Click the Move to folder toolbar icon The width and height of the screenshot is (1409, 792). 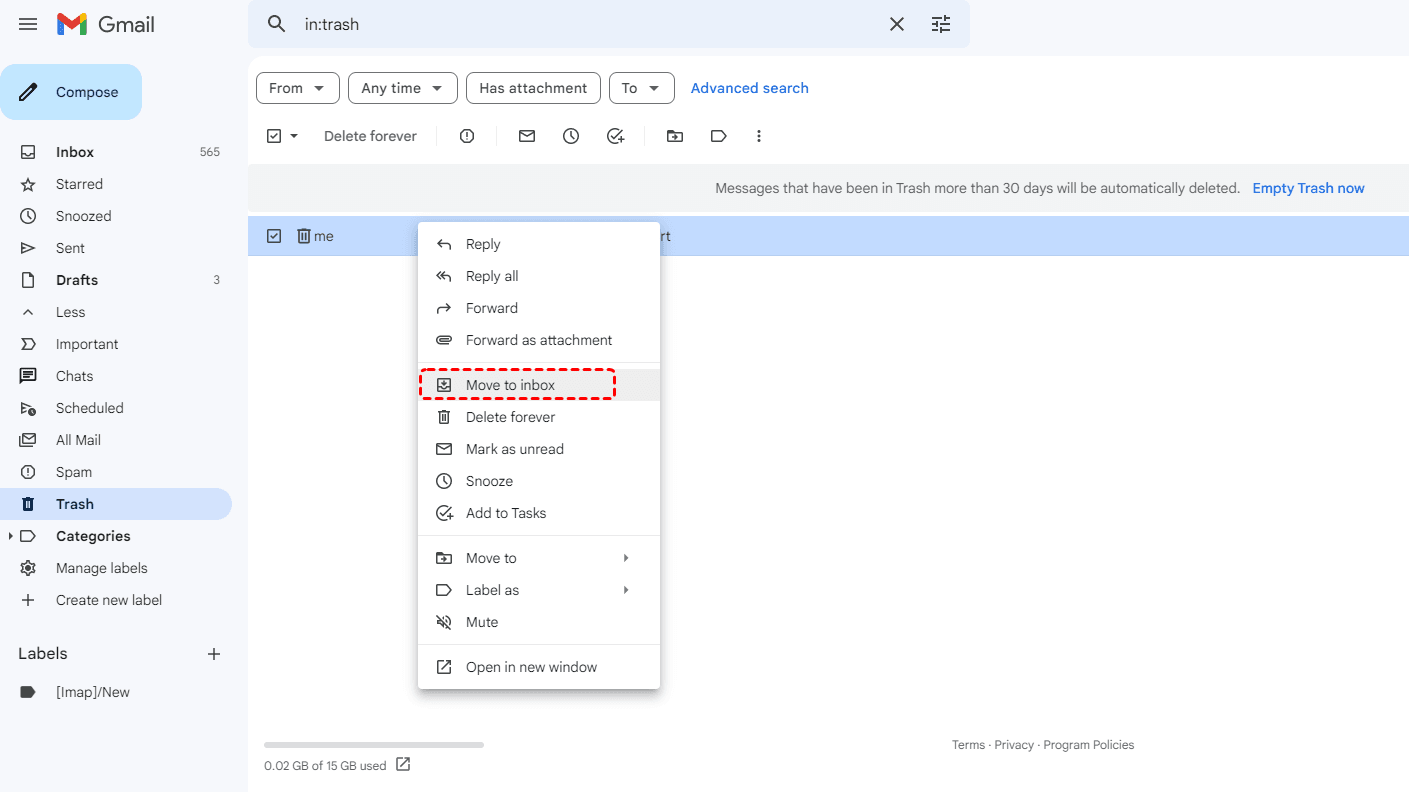click(675, 136)
